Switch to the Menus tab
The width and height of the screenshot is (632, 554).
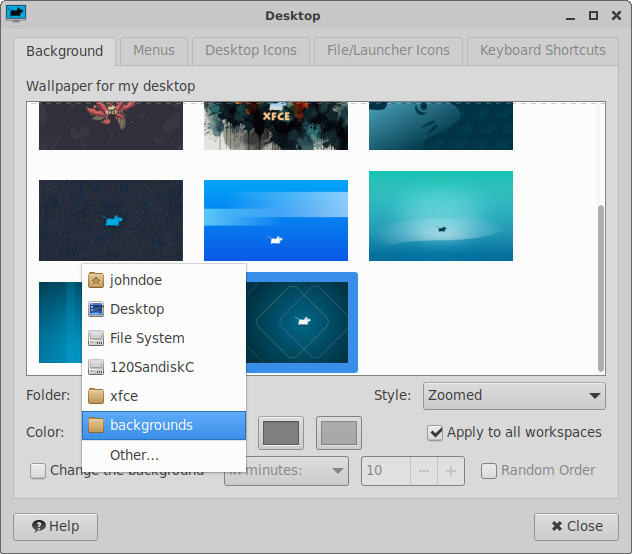coord(154,51)
